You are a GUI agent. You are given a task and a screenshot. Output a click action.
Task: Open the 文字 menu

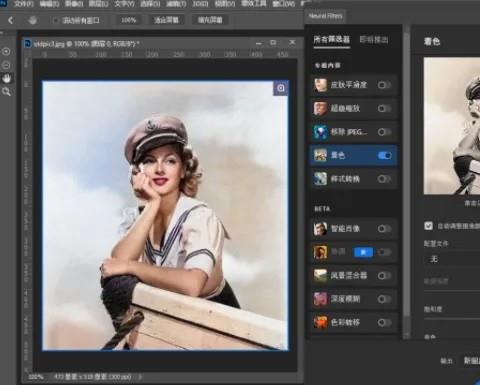click(x=124, y=4)
